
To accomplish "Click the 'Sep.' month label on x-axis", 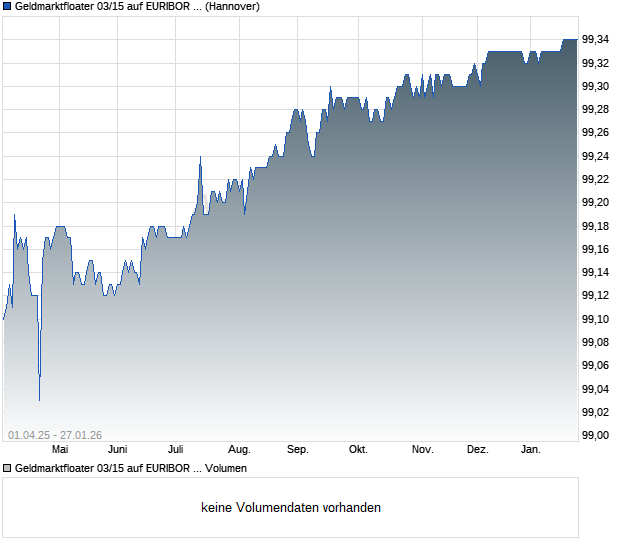I will click(x=297, y=450).
